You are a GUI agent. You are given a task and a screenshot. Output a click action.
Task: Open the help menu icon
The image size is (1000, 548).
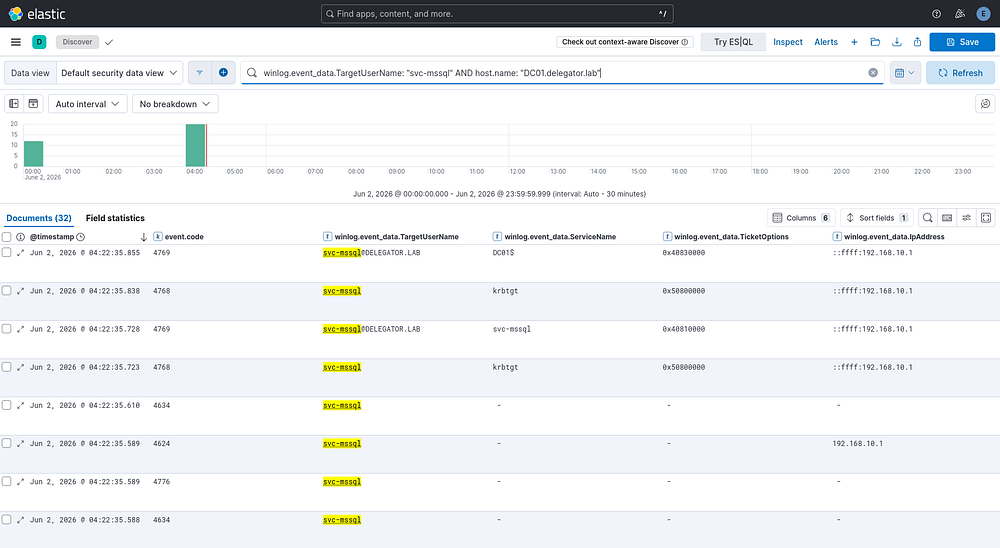(x=936, y=13)
